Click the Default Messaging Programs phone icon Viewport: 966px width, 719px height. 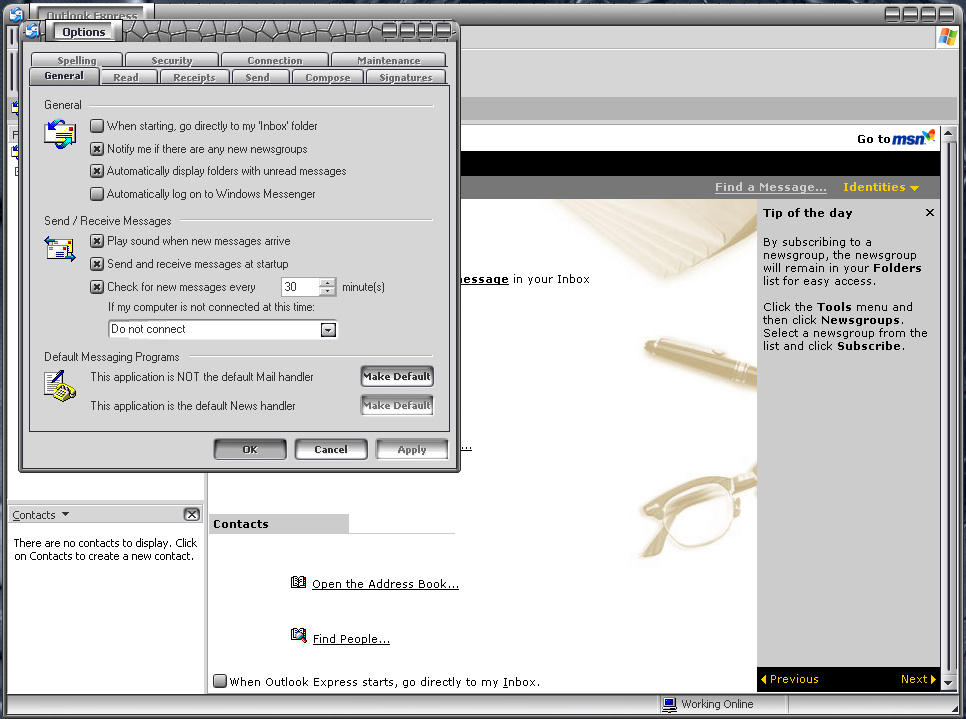(60, 386)
